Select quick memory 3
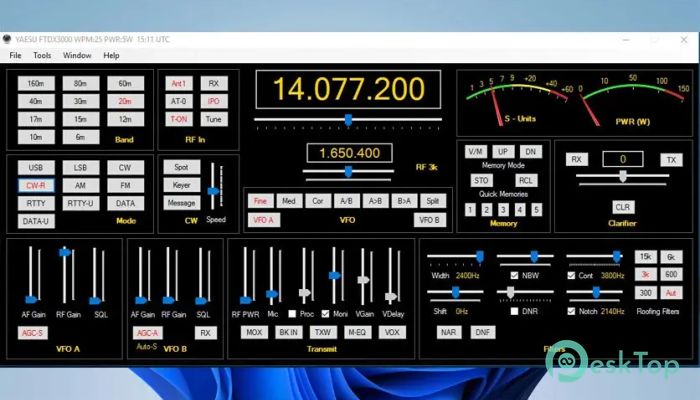 pyautogui.click(x=503, y=210)
